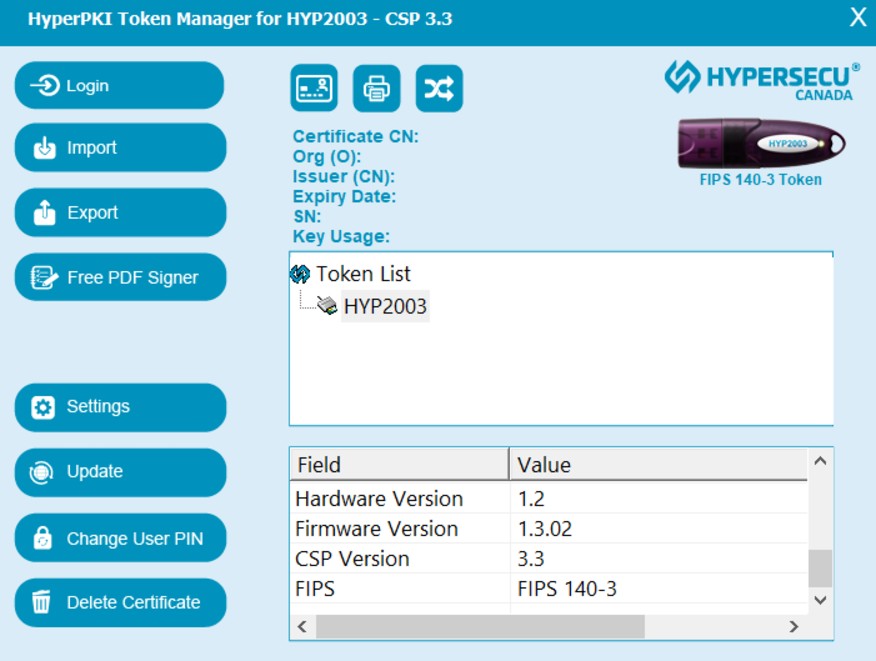Click Delete Certificate button
The height and width of the screenshot is (661, 876).
(120, 602)
